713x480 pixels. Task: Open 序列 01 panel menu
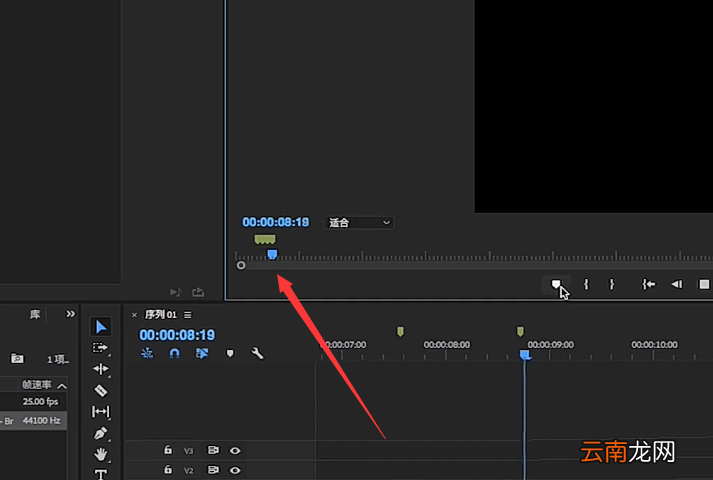188,315
